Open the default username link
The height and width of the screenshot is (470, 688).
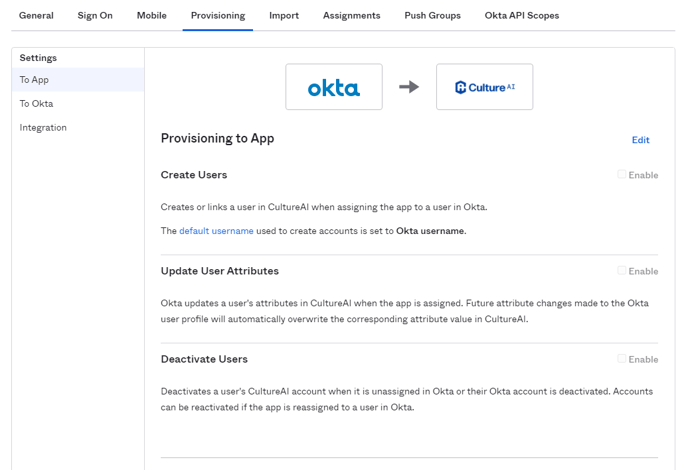click(216, 231)
